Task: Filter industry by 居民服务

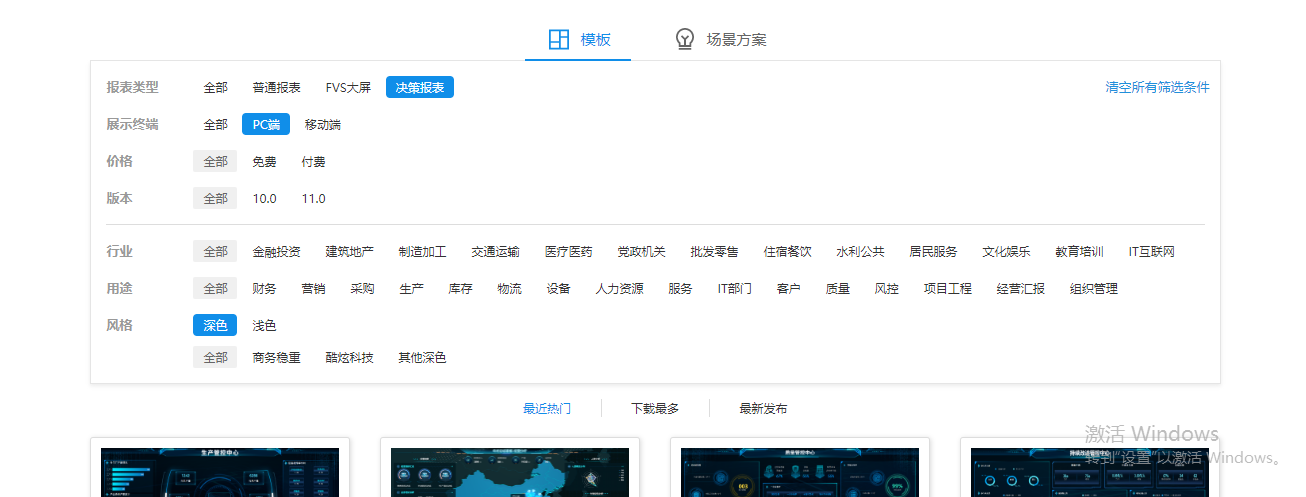Action: click(x=933, y=251)
